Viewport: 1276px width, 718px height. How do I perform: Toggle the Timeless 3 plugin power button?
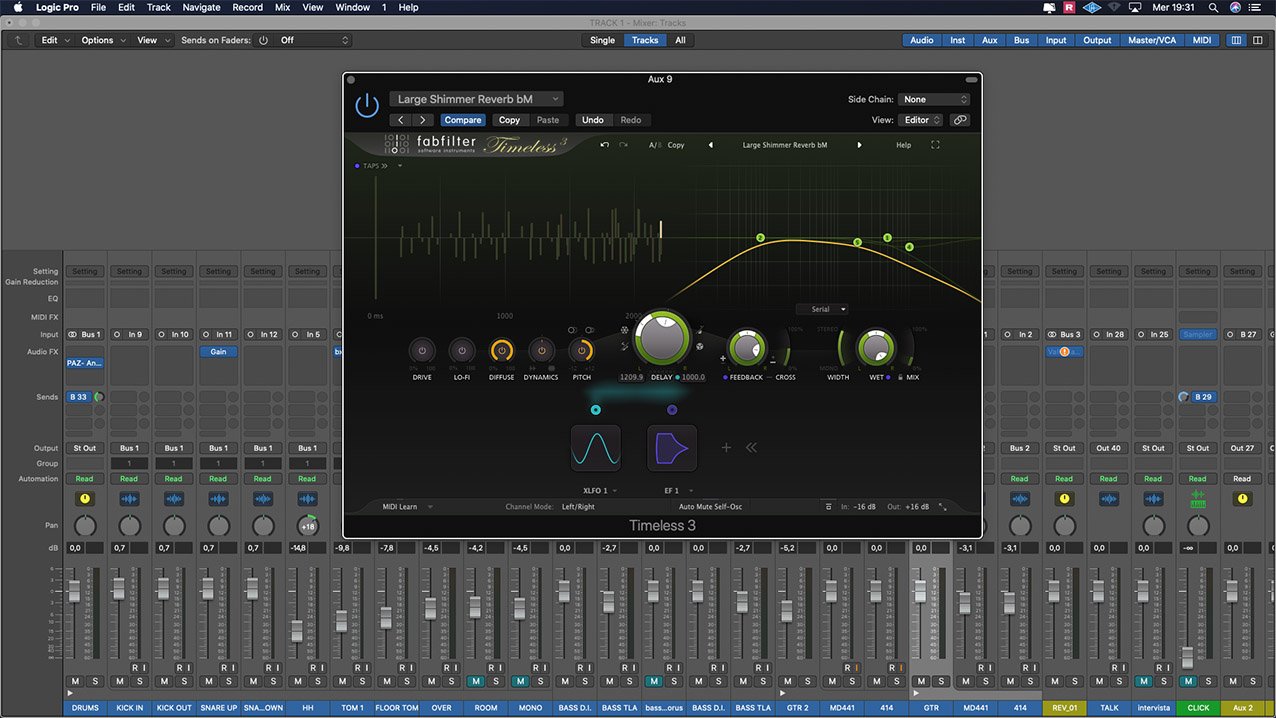tap(367, 104)
